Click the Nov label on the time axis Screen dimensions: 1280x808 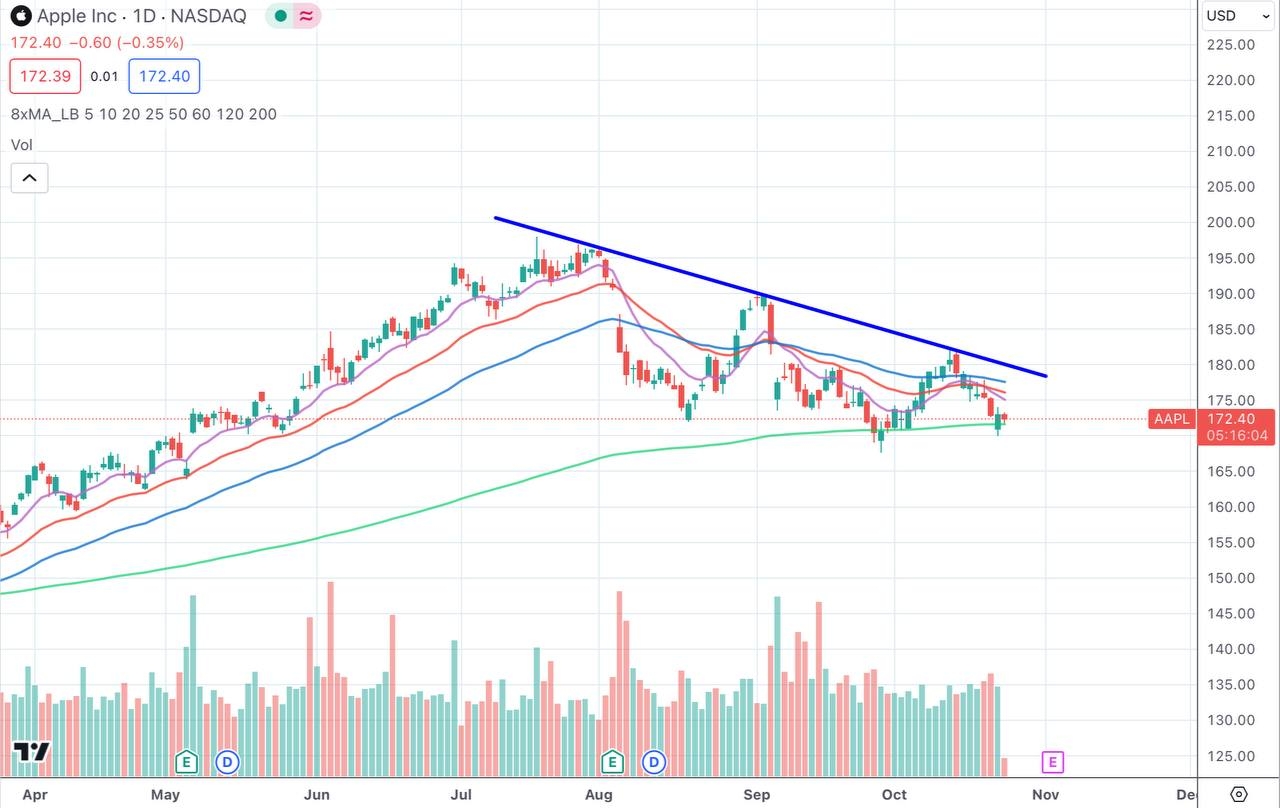click(1045, 794)
